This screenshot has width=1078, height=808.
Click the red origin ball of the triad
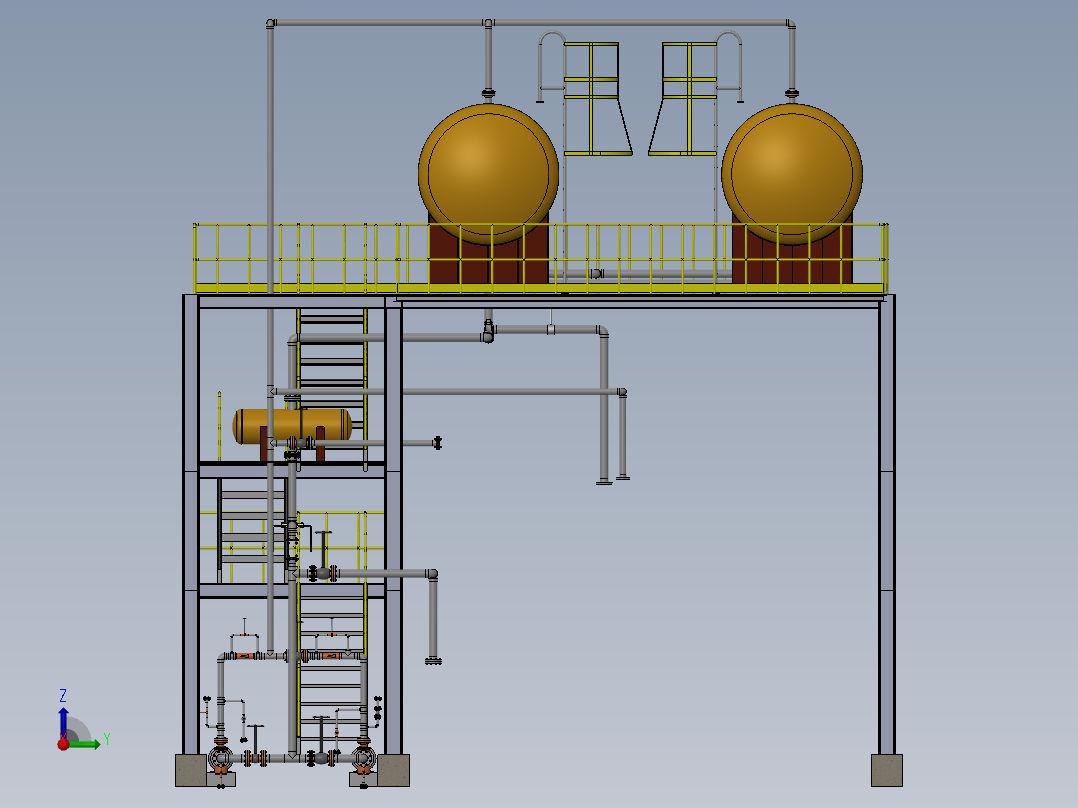tap(63, 743)
